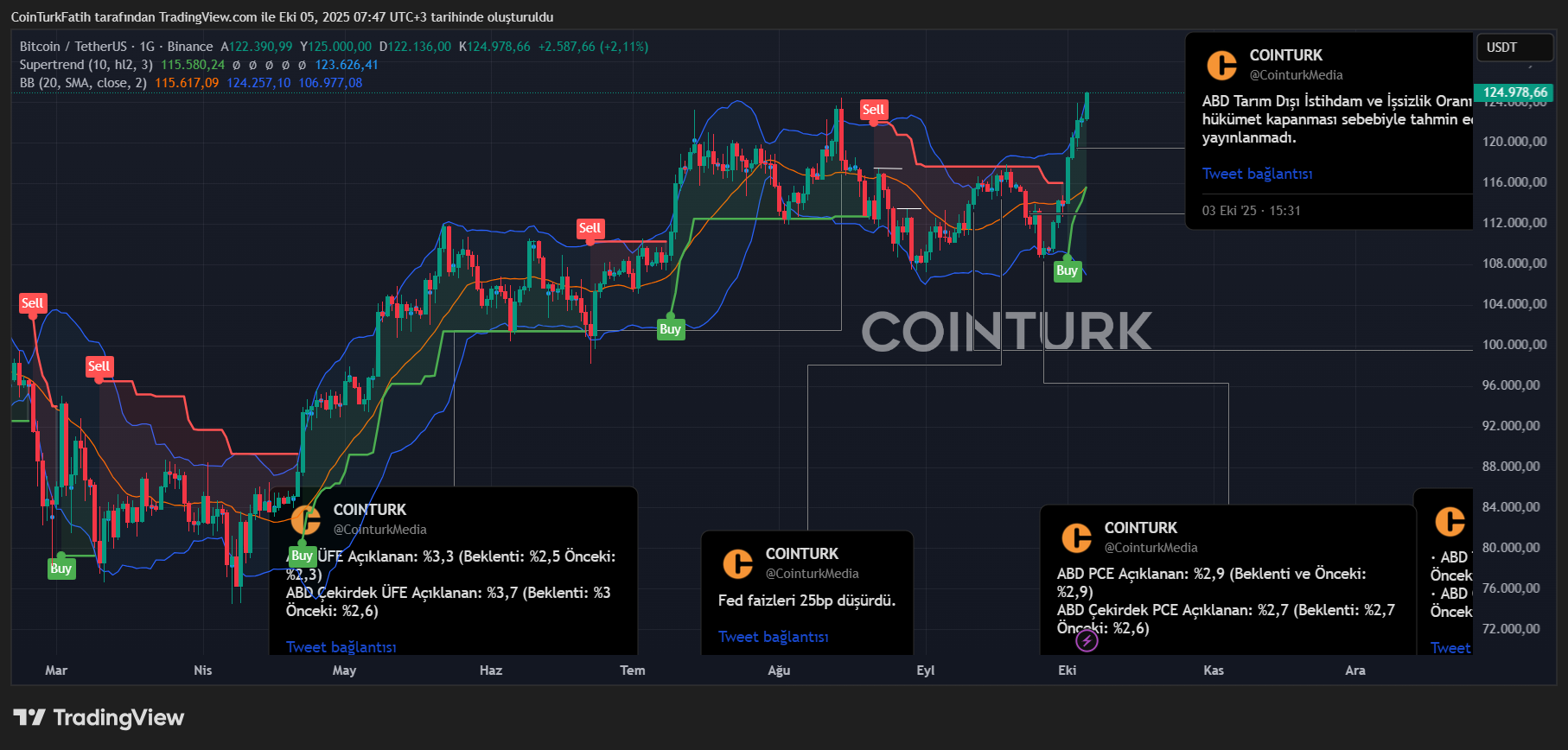Click the 'Tem' label on the time axis
This screenshot has height=750, width=1568.
point(633,671)
